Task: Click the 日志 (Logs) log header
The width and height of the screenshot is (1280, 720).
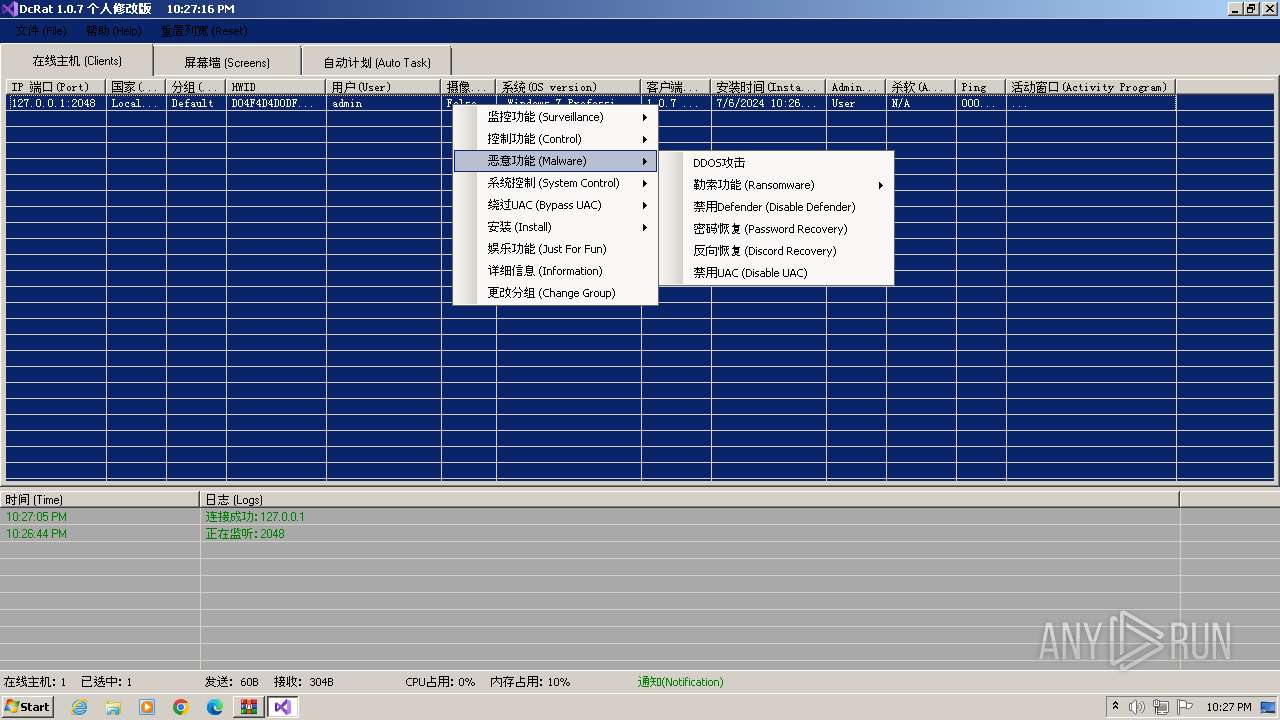Action: [689, 499]
